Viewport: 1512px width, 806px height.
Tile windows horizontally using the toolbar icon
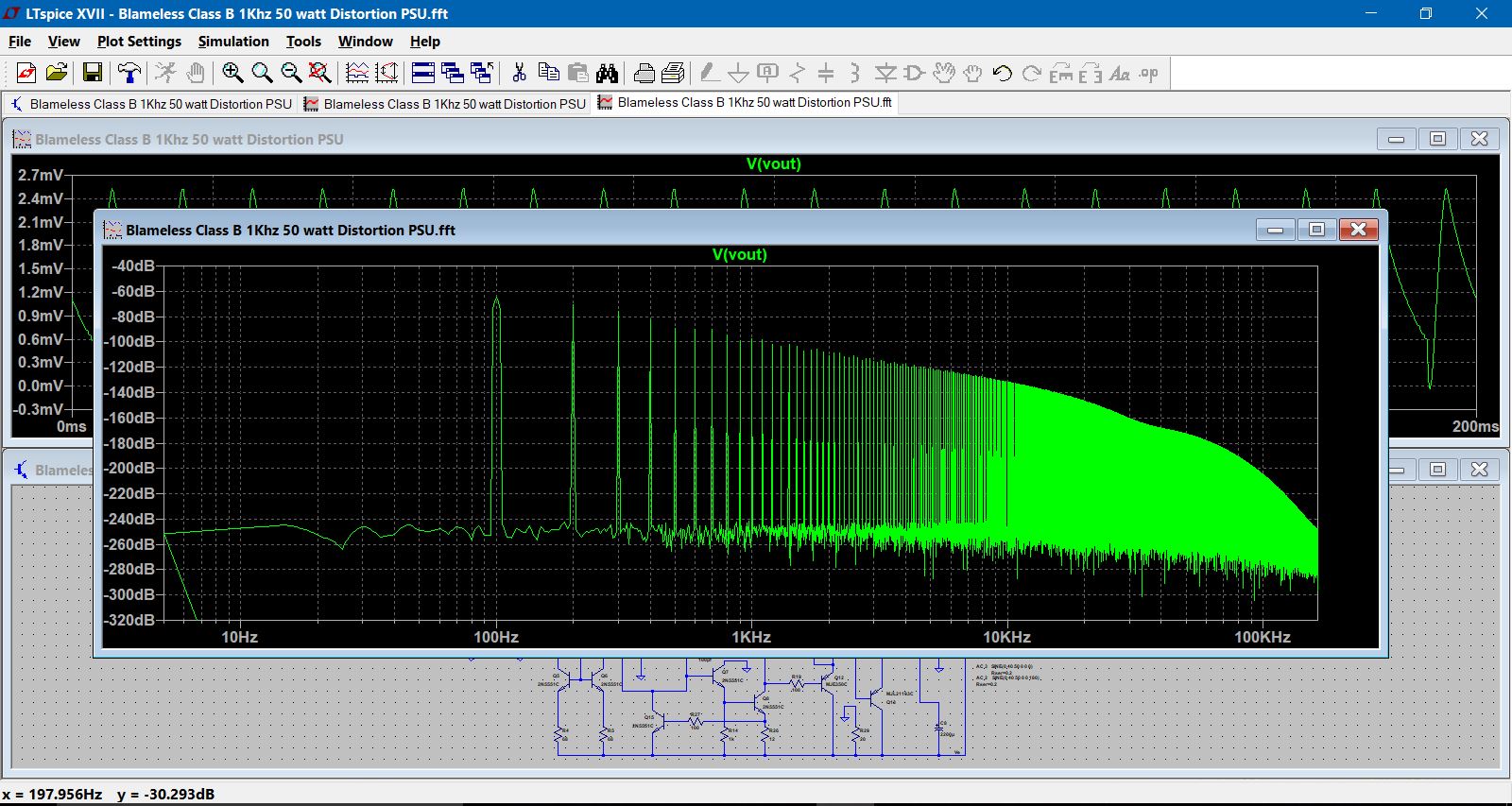tap(423, 73)
